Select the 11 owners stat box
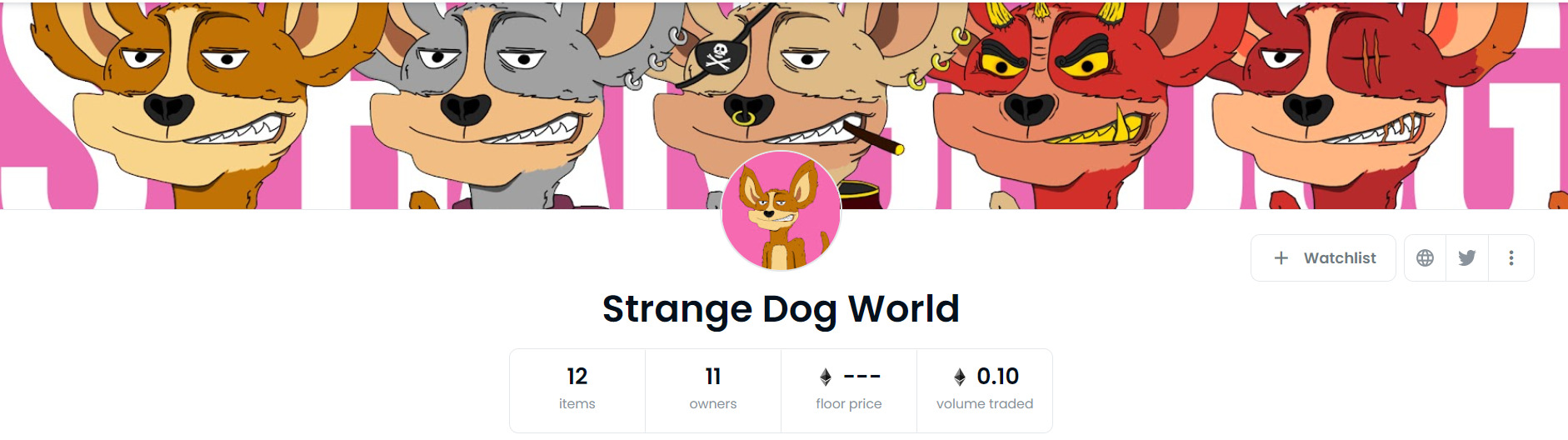 click(x=713, y=390)
